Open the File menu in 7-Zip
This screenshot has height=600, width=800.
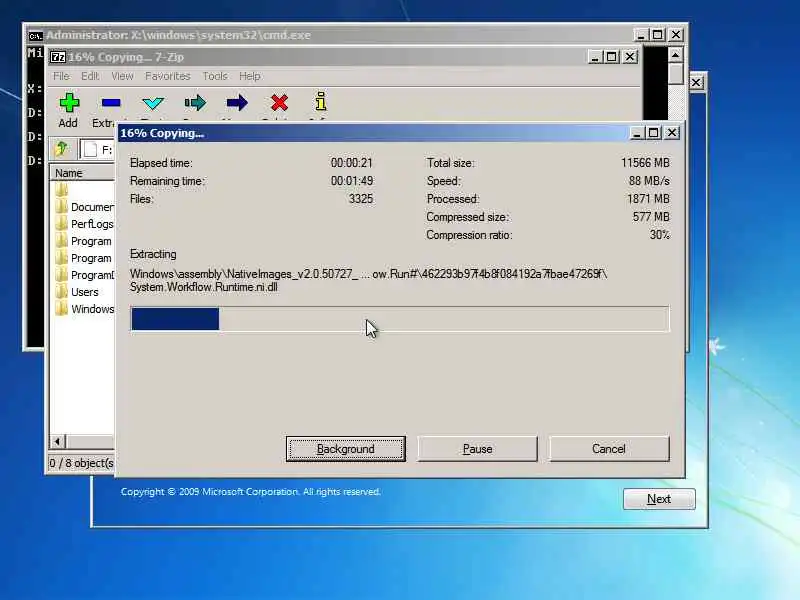61,76
